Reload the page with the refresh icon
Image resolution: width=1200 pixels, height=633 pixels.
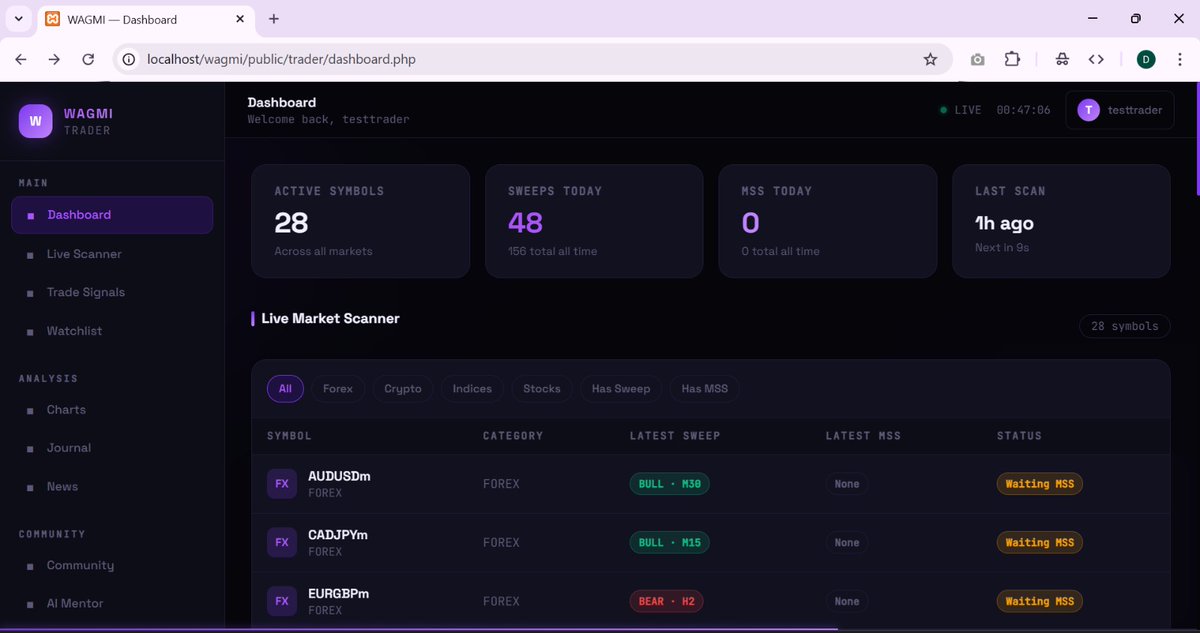(x=88, y=59)
